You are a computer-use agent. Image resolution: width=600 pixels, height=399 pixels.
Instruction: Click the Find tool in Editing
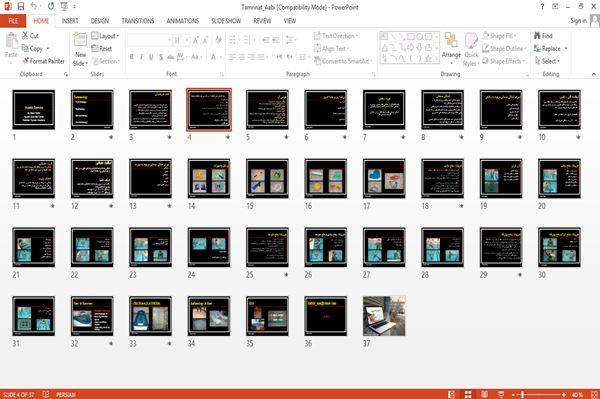(543, 36)
